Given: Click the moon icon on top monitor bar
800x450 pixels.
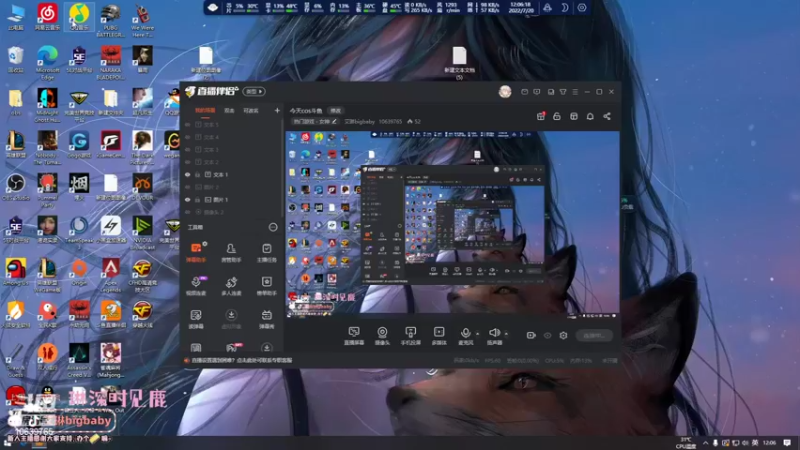Looking at the screenshot, I should click(564, 8).
